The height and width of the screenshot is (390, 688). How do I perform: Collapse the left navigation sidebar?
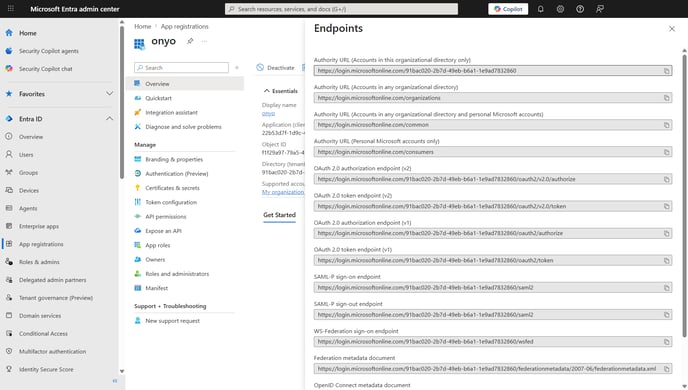tap(115, 381)
